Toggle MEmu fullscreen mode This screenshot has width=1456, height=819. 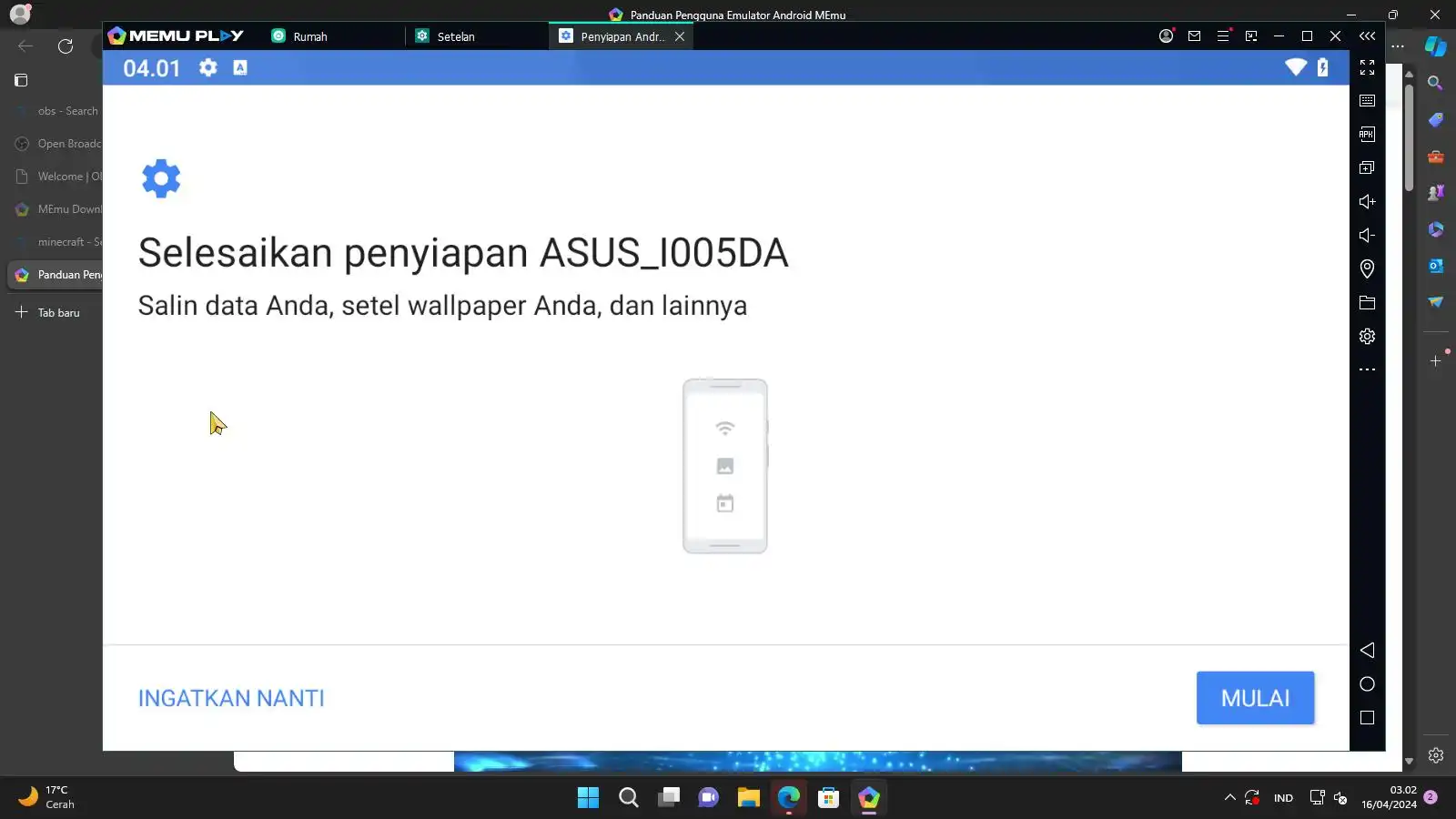1367,67
